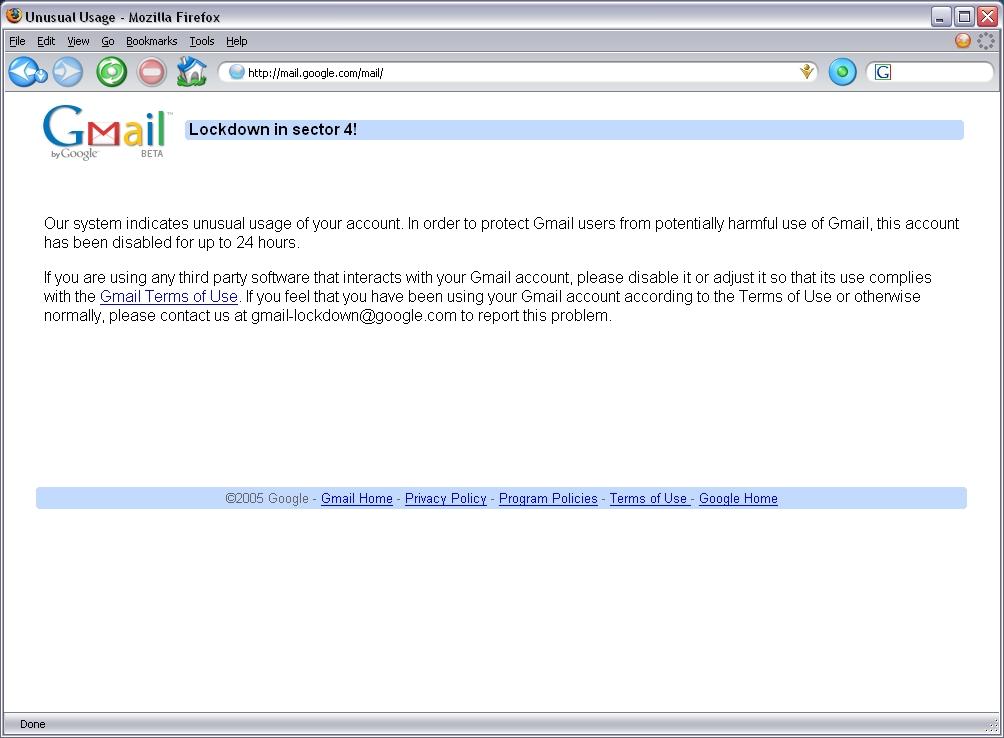Minimize the Firefox window

[940, 17]
